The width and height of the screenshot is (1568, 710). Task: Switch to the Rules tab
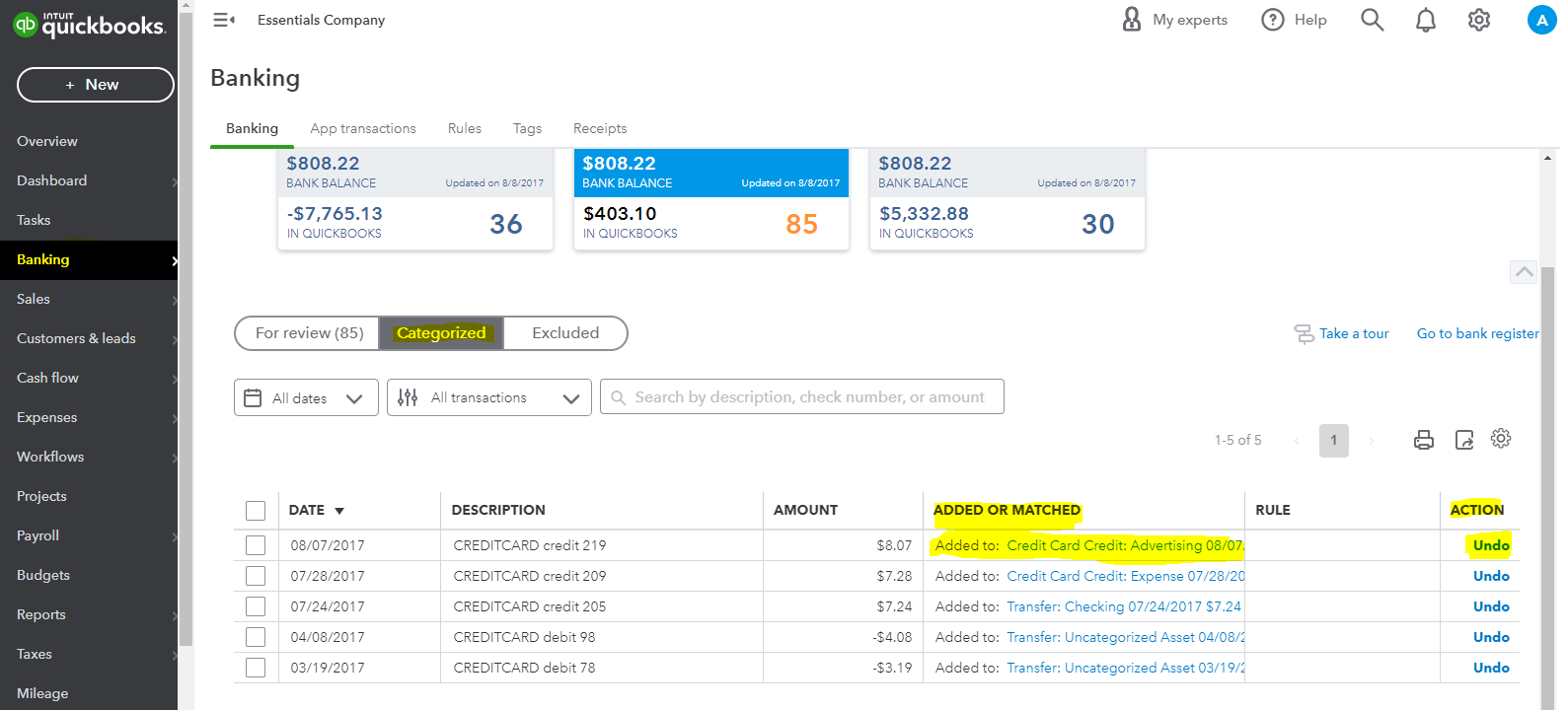465,128
